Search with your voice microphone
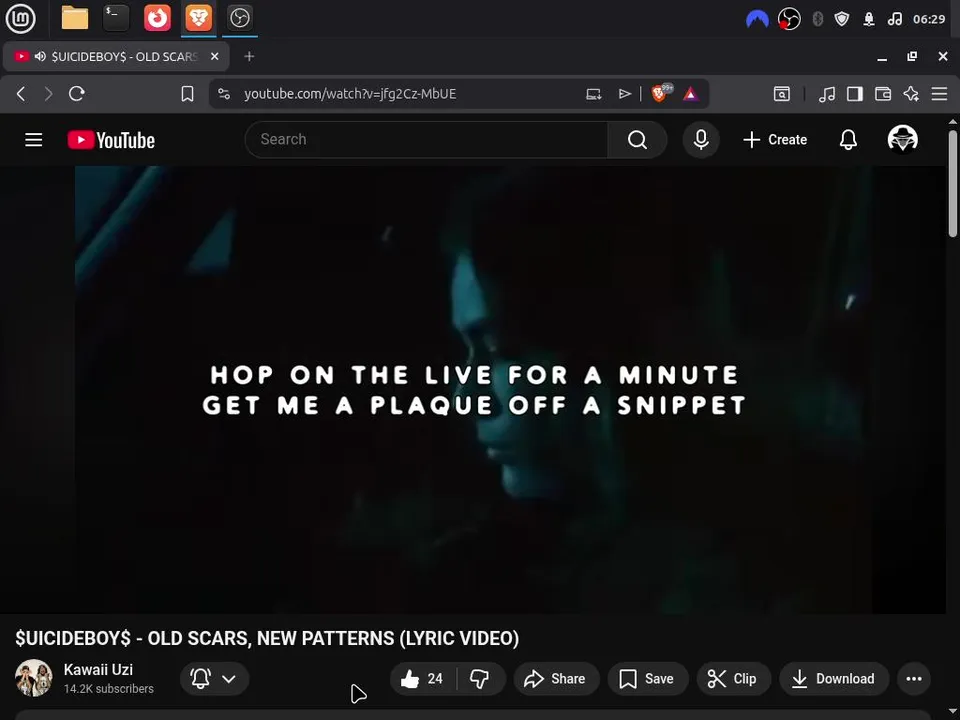 click(x=701, y=140)
